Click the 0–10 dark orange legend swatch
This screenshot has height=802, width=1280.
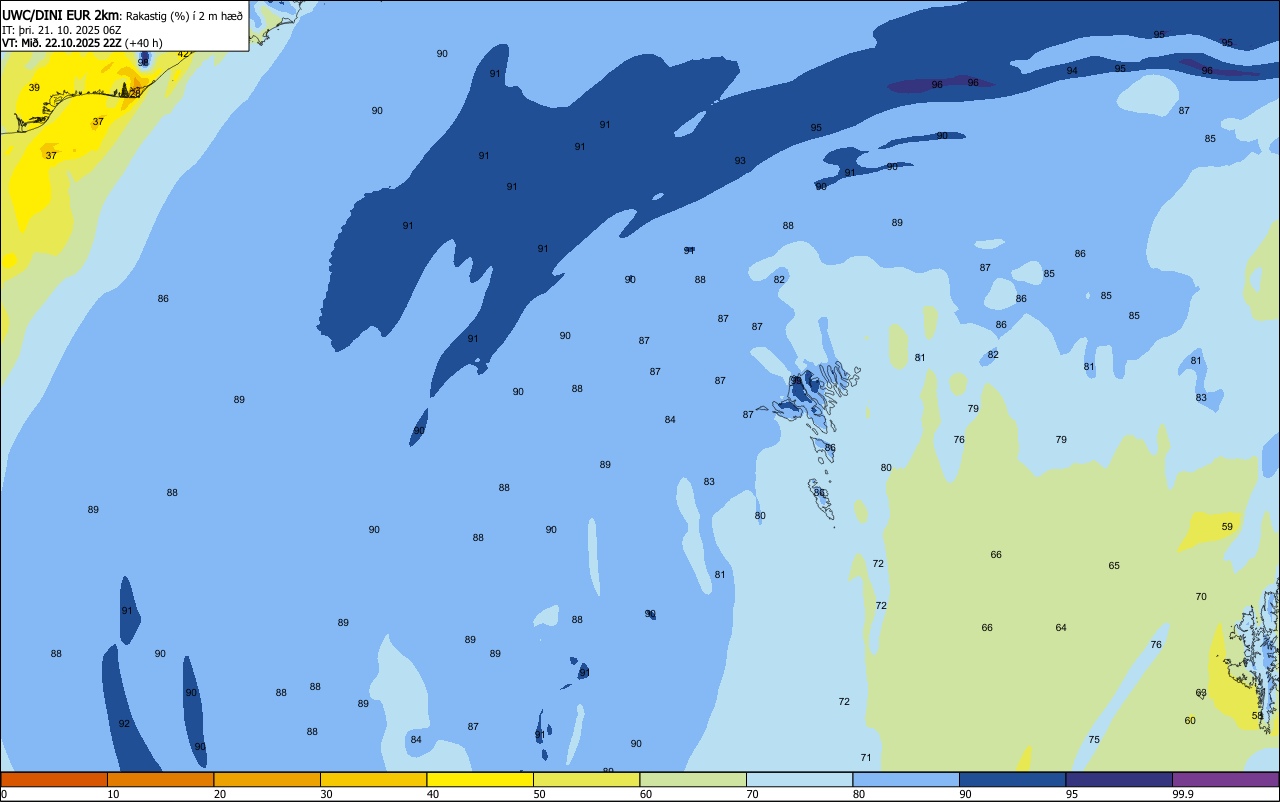click(54, 779)
